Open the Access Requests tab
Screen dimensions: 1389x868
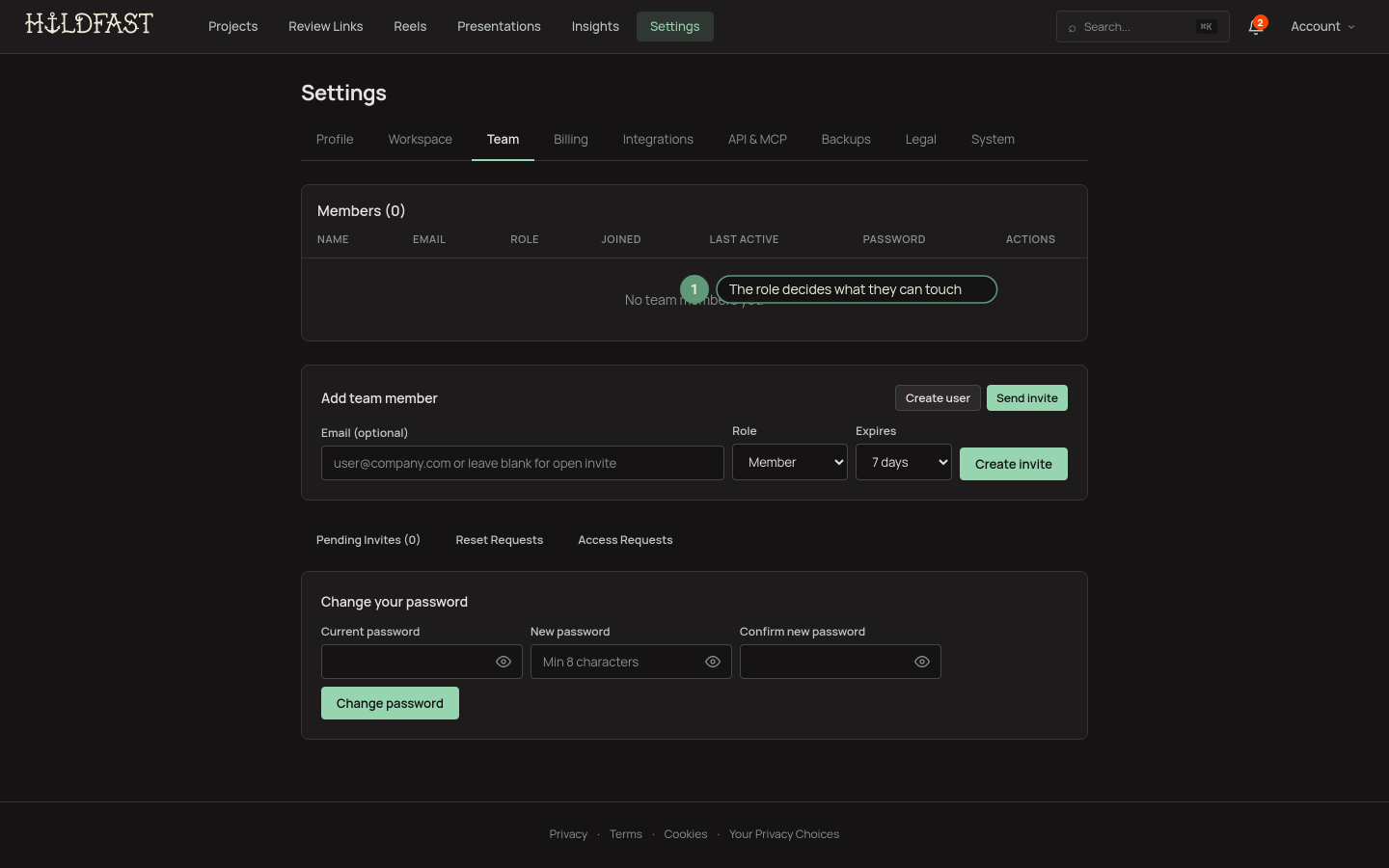[x=625, y=540]
